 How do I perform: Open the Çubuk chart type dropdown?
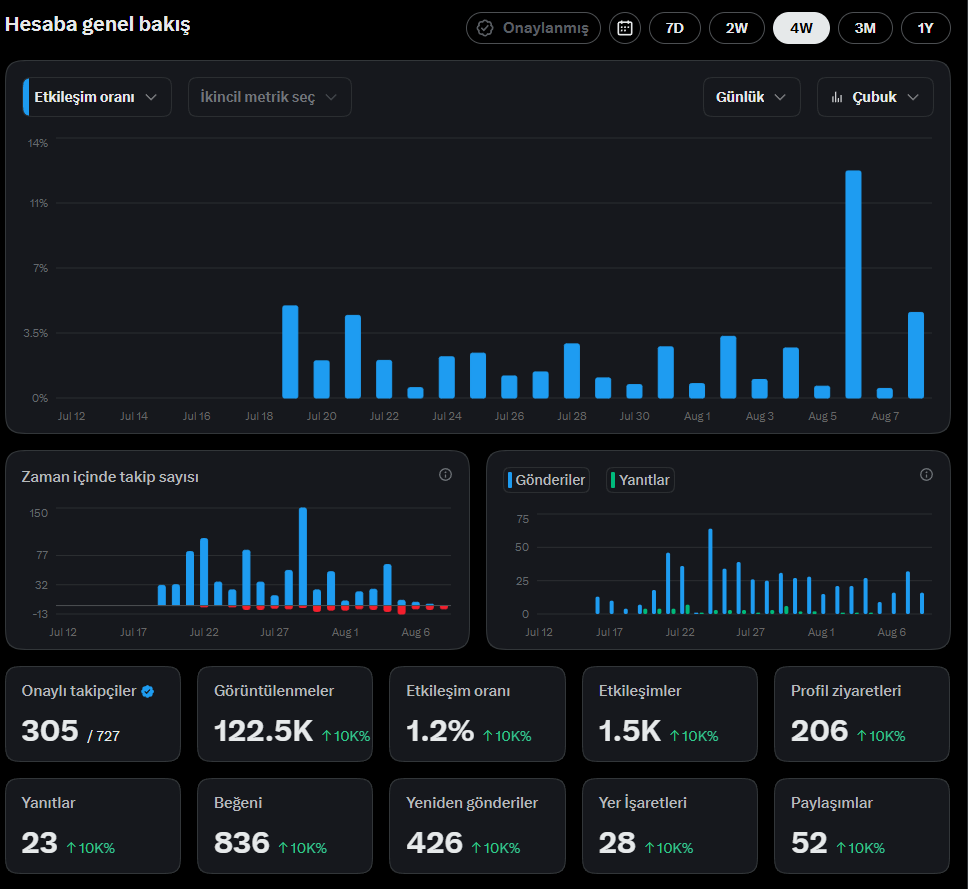pos(875,97)
